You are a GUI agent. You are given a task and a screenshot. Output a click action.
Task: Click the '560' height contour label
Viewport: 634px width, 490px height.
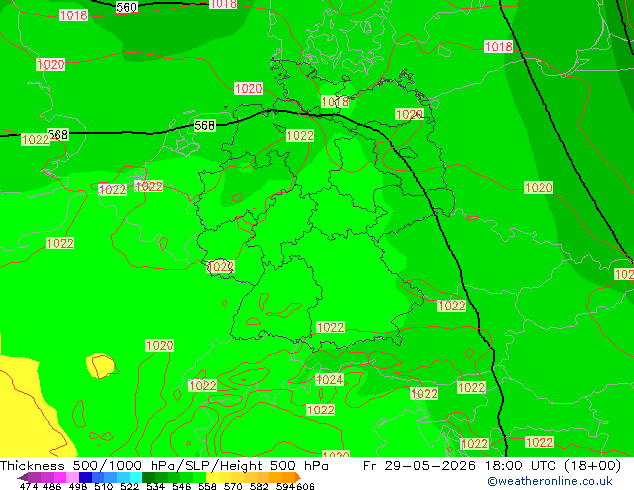tap(127, 7)
